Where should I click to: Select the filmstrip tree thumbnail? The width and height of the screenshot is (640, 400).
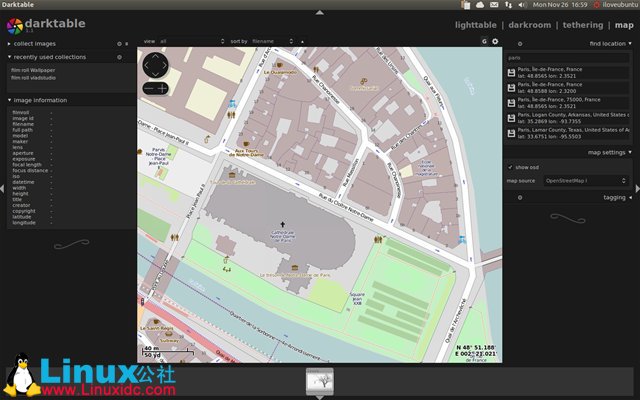click(320, 381)
